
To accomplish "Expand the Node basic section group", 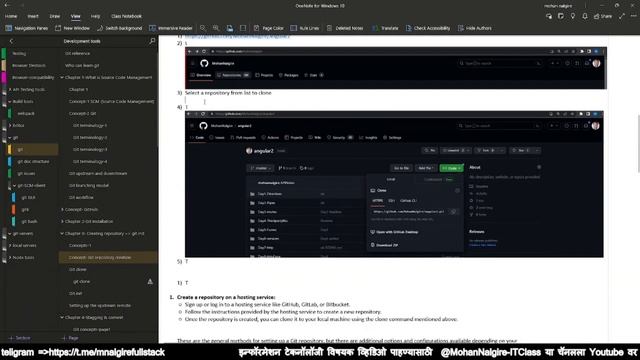I will pos(10,258).
